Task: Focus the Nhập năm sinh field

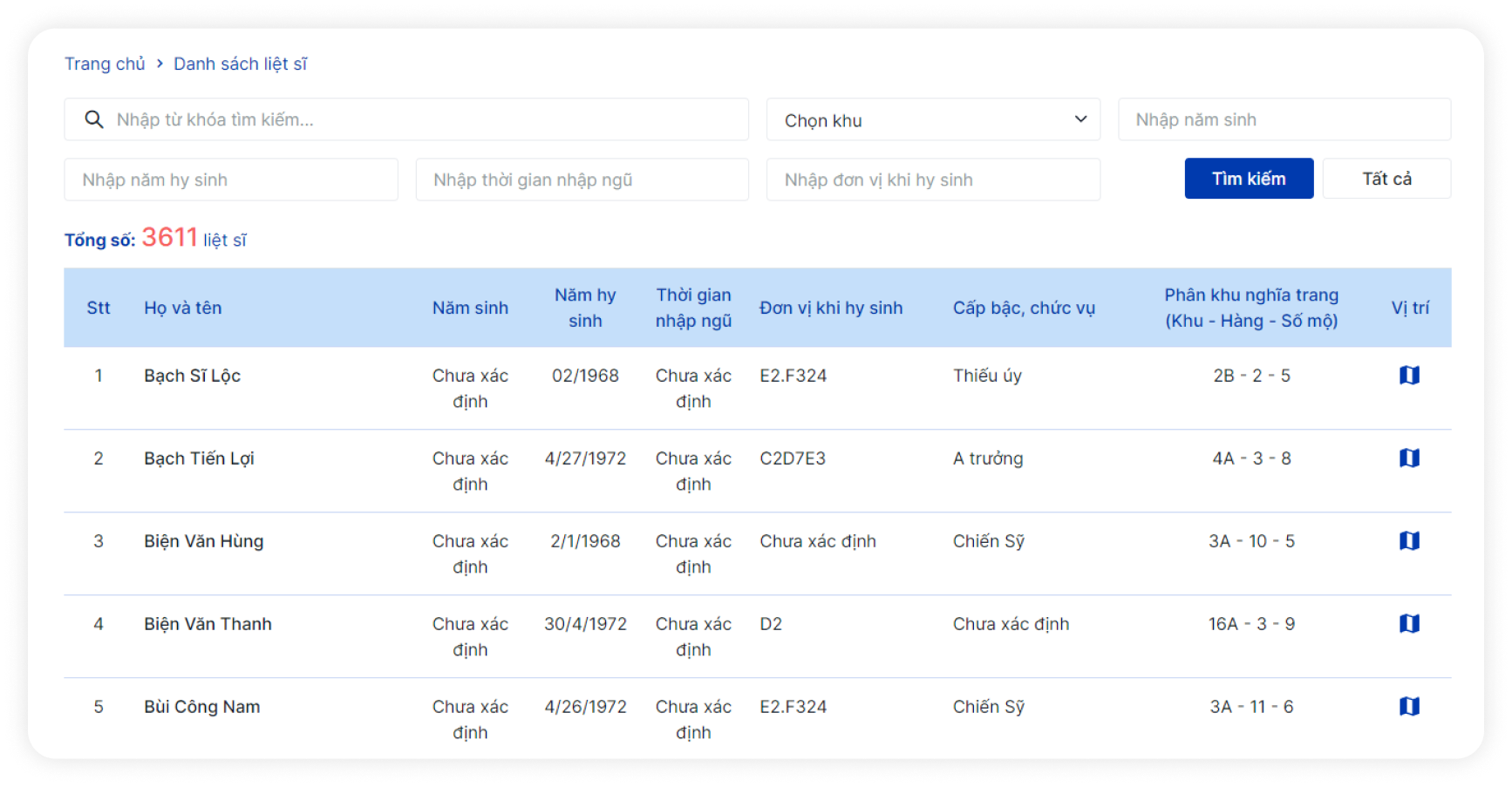Action: tap(1284, 119)
